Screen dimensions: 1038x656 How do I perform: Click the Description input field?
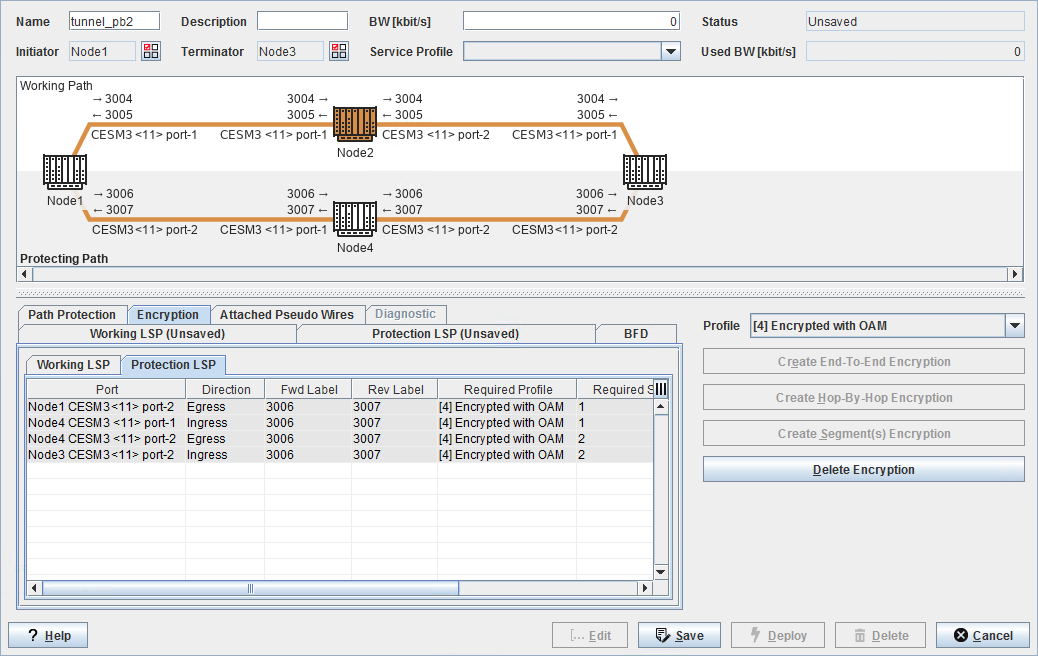pyautogui.click(x=301, y=21)
